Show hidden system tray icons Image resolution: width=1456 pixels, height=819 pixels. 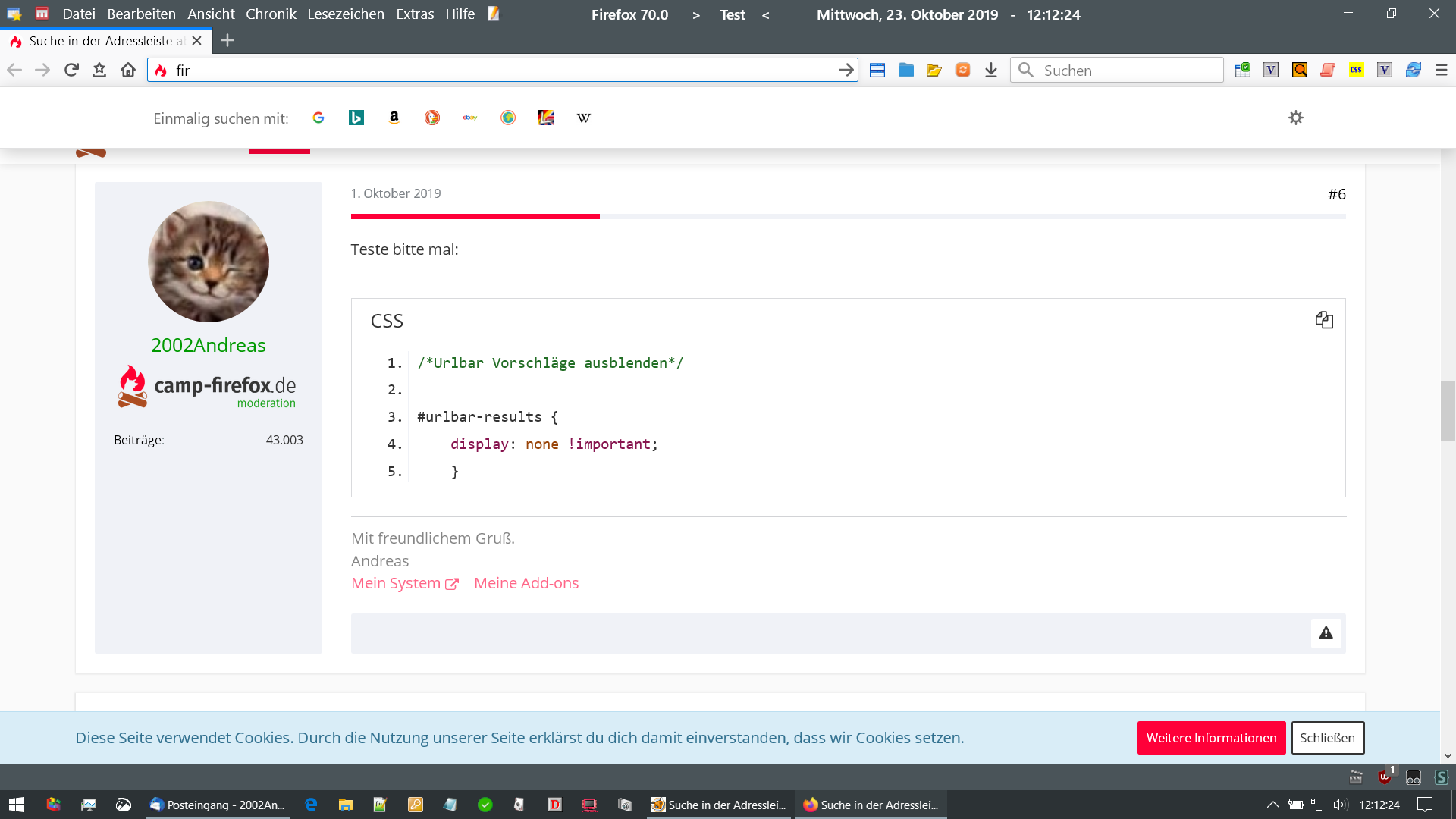(1272, 805)
